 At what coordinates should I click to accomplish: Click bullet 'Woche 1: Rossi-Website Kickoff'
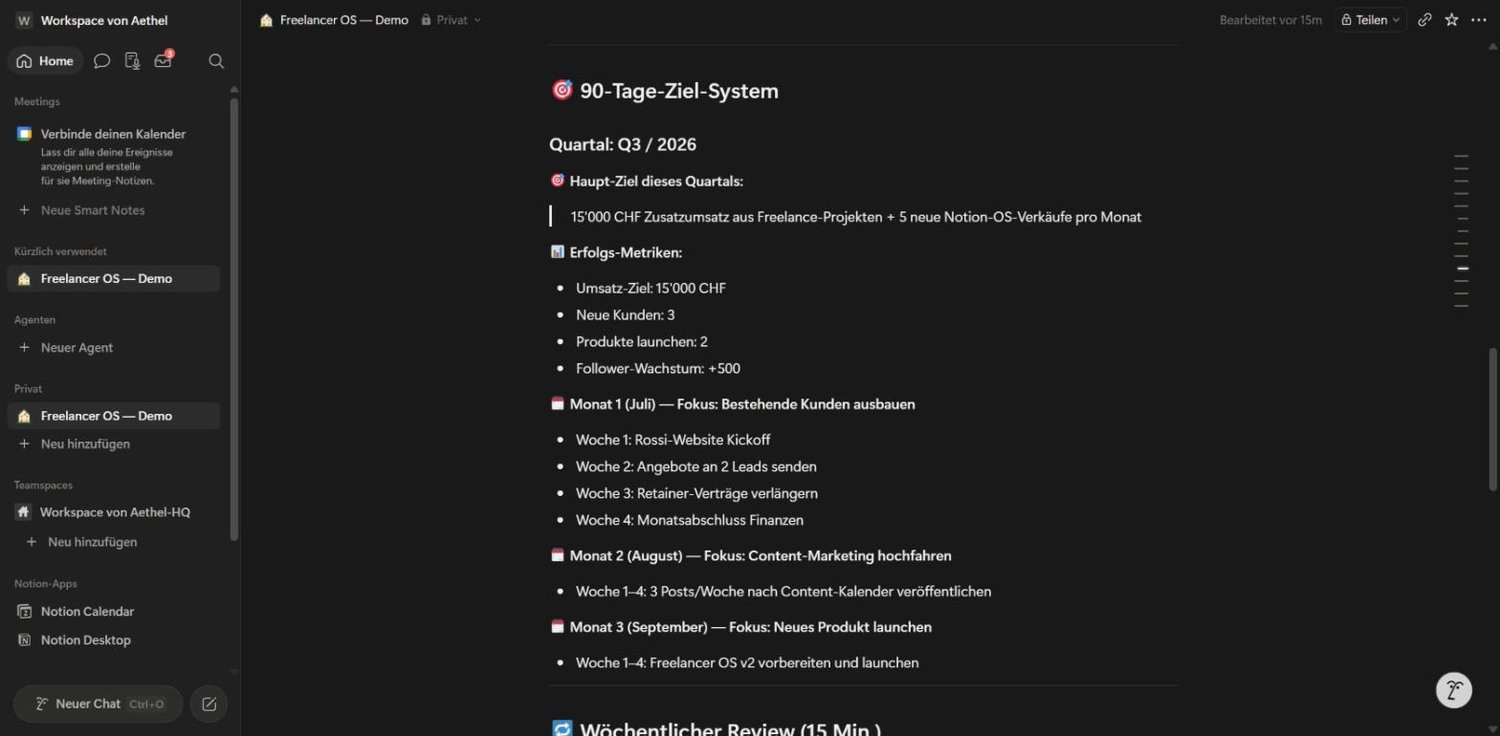(x=673, y=440)
